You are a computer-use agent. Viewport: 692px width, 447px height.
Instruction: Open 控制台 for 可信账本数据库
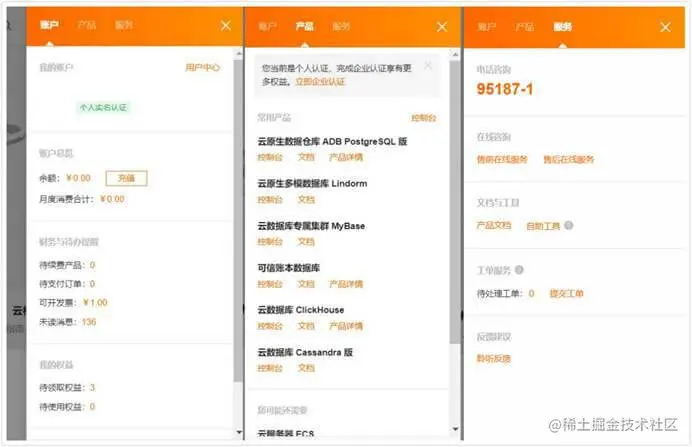[x=270, y=284]
